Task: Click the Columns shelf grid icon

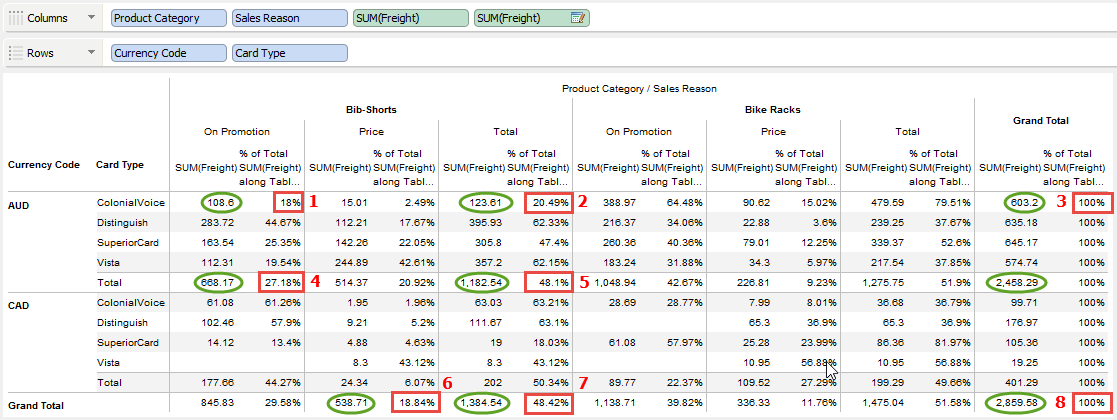Action: pos(16,18)
